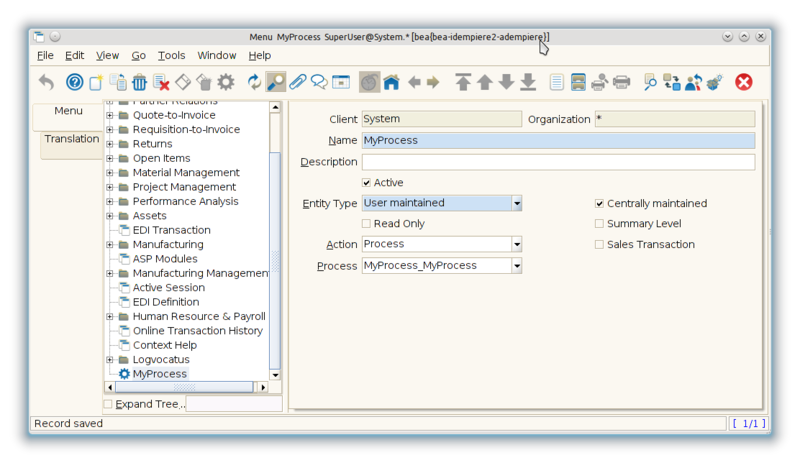Uncheck the Active checkbox
800x463 pixels.
(367, 183)
